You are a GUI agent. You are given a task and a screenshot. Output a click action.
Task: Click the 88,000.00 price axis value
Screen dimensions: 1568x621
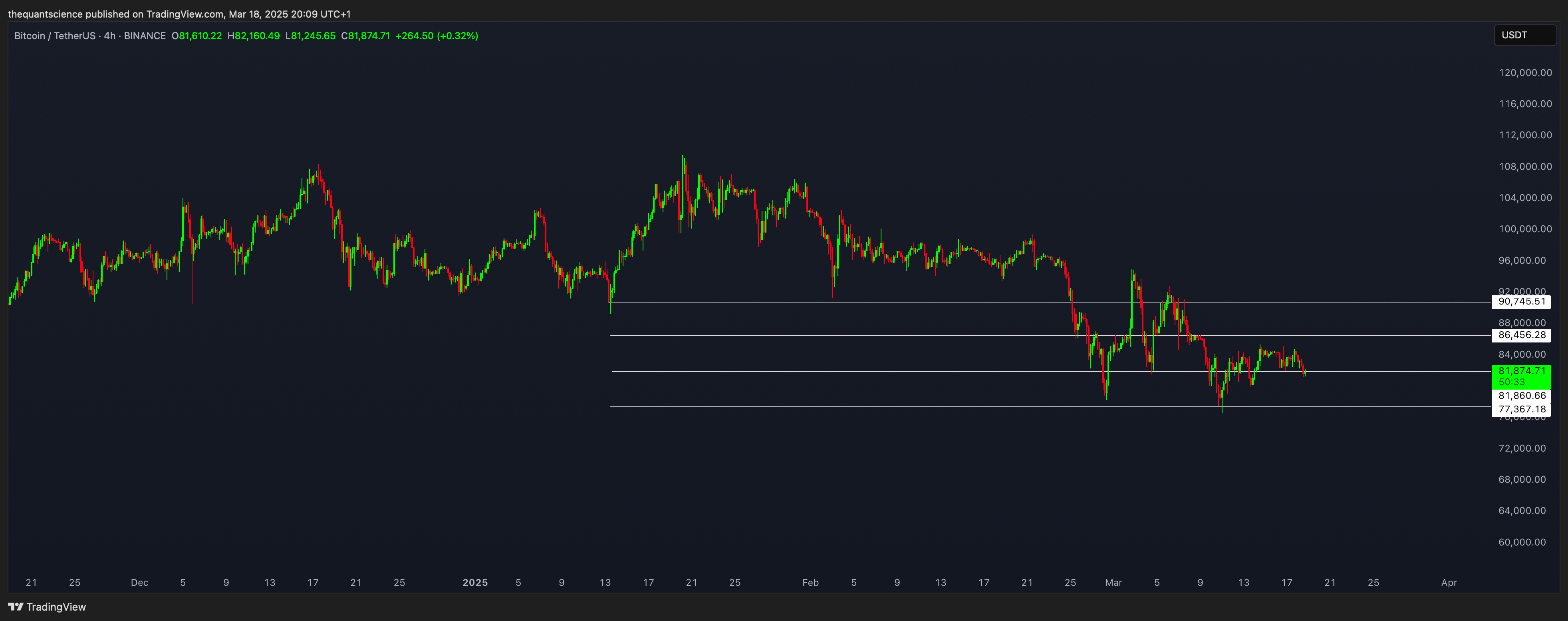[x=1522, y=323]
